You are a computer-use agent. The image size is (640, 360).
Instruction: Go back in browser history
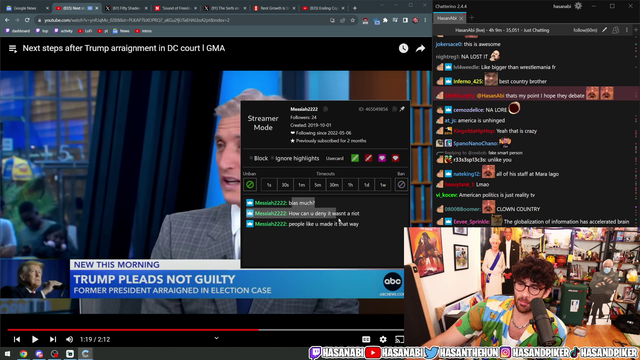(x=7, y=20)
